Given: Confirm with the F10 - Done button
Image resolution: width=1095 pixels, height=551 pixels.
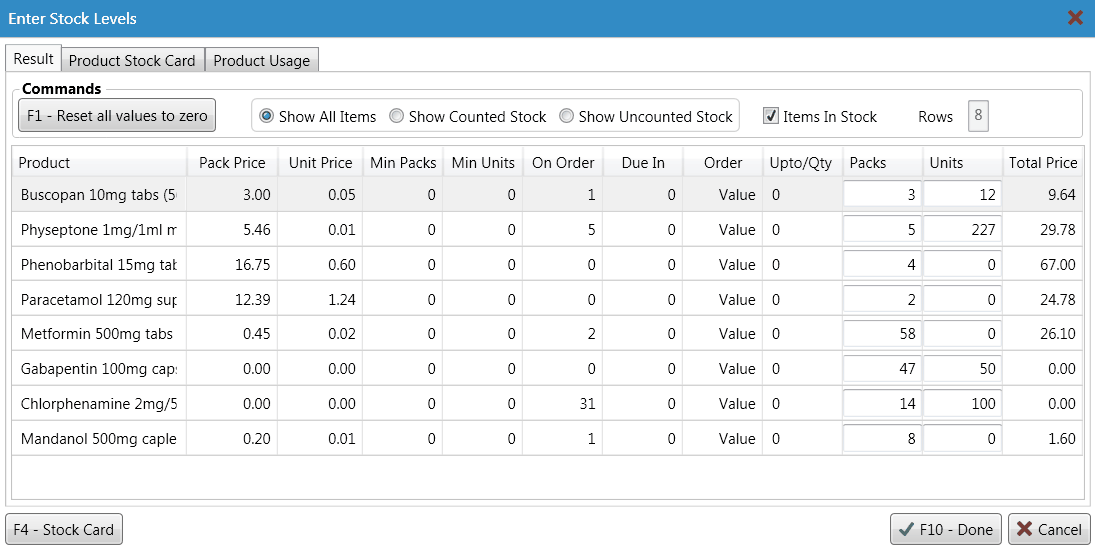Looking at the screenshot, I should (946, 529).
